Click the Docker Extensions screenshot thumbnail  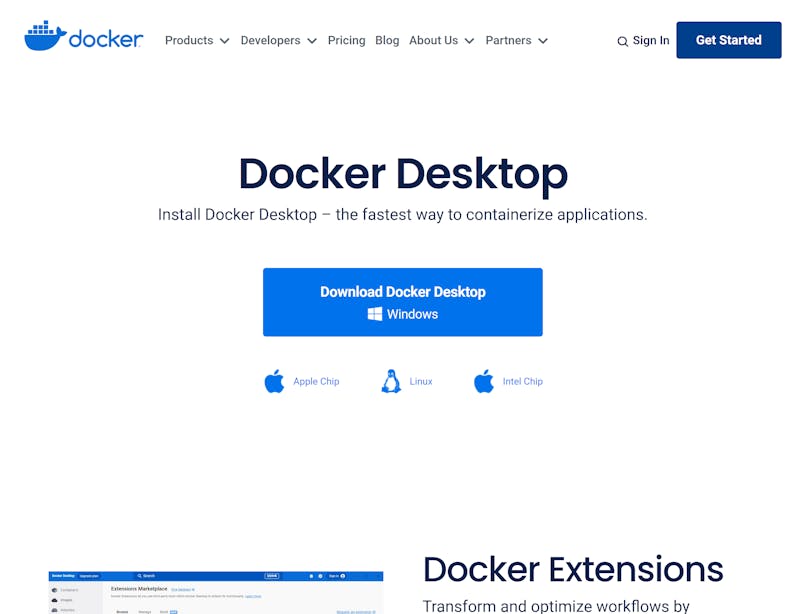[x=216, y=593]
